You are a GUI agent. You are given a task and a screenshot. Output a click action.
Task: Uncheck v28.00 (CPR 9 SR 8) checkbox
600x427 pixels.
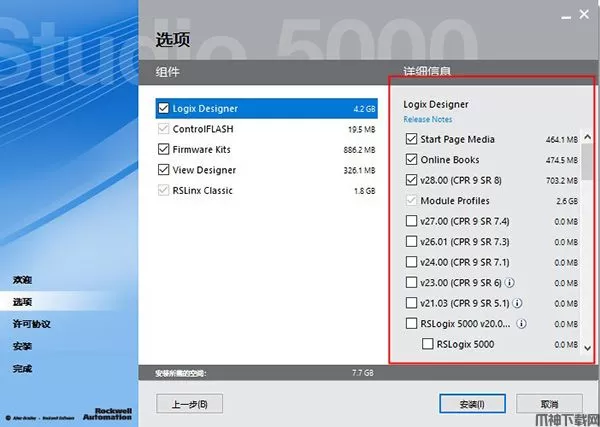411,180
